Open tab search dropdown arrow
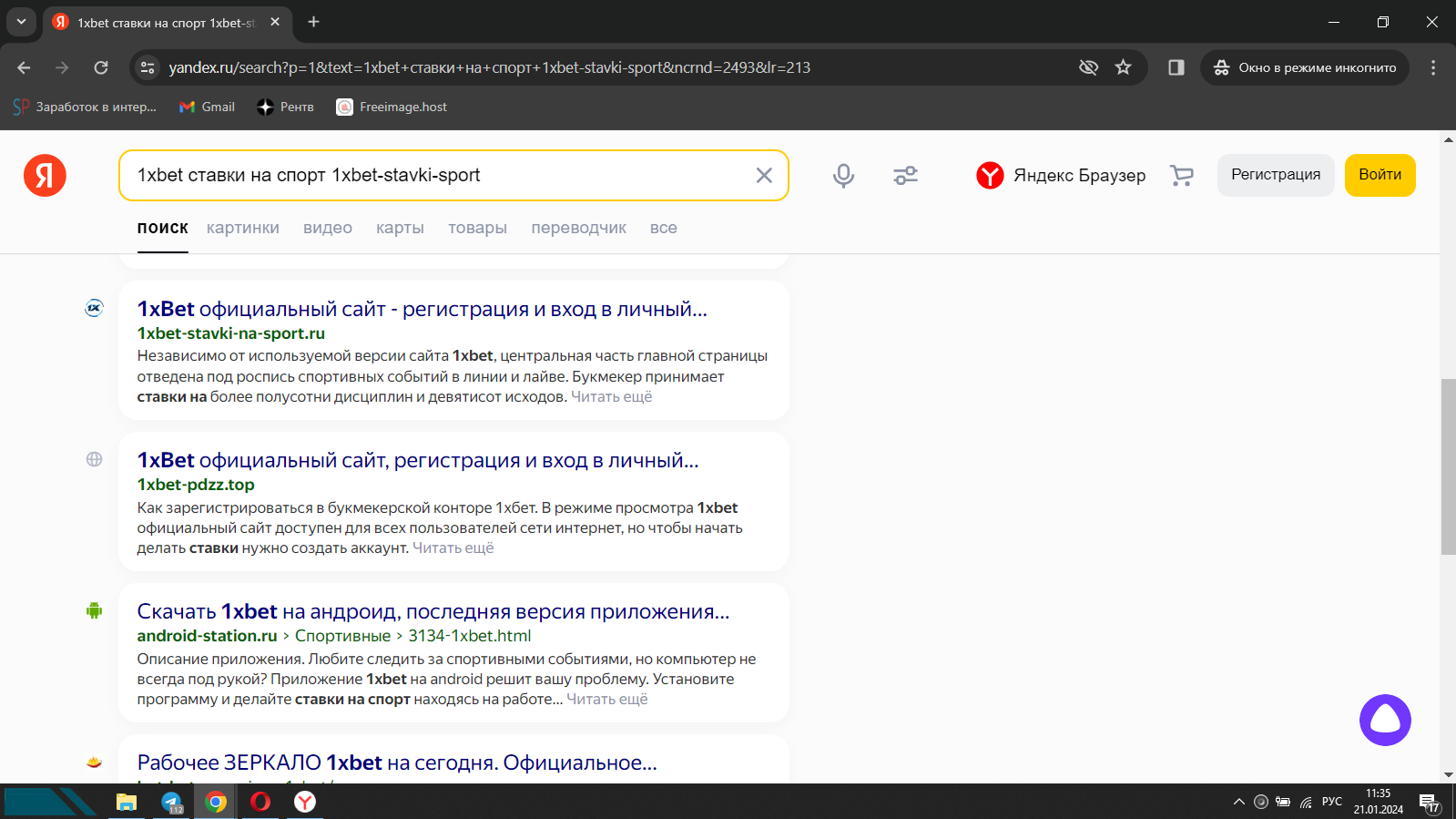 click(x=21, y=22)
